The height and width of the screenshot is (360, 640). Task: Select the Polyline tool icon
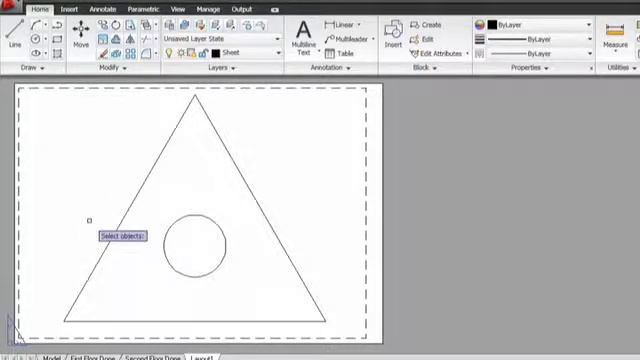tap(57, 25)
